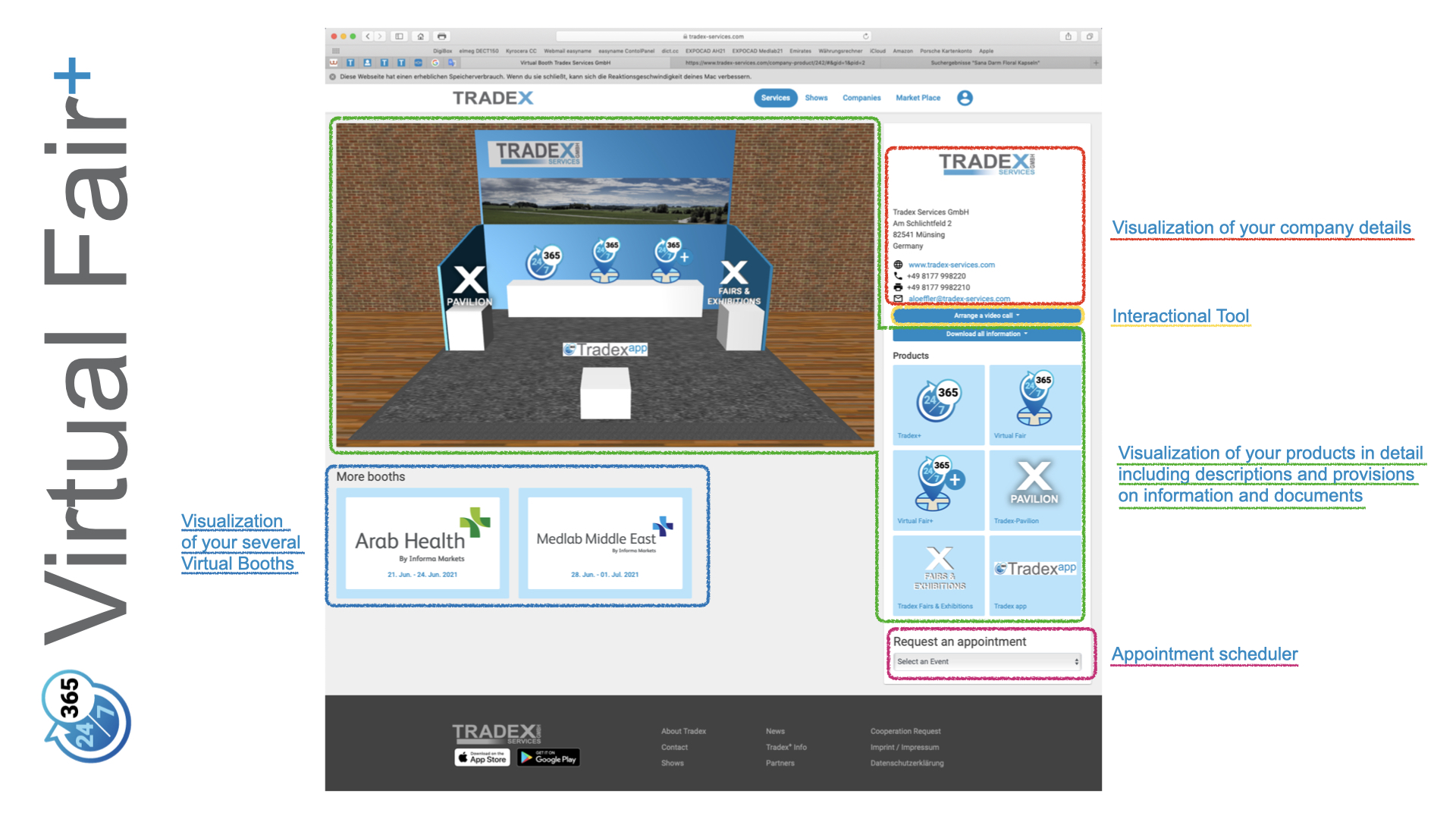Open the Virtual Fair product tile
This screenshot has height=819, width=1456.
[1034, 404]
